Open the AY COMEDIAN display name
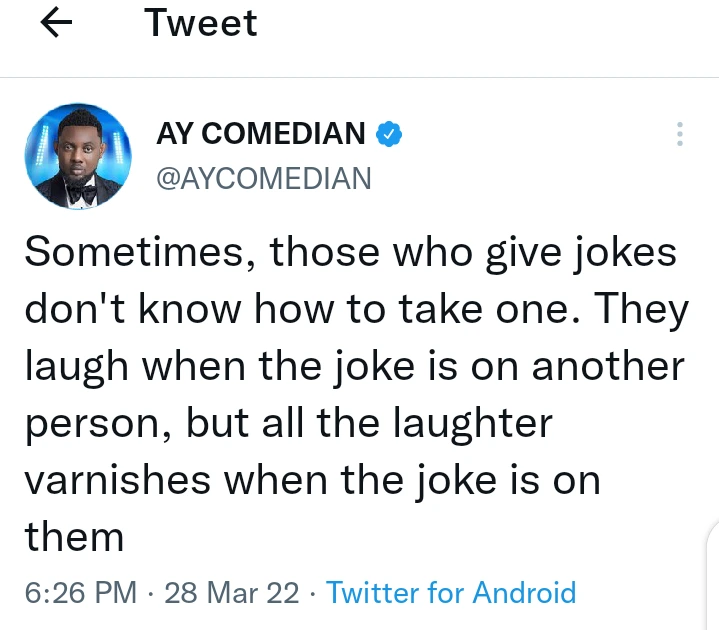The image size is (719, 630). point(261,133)
